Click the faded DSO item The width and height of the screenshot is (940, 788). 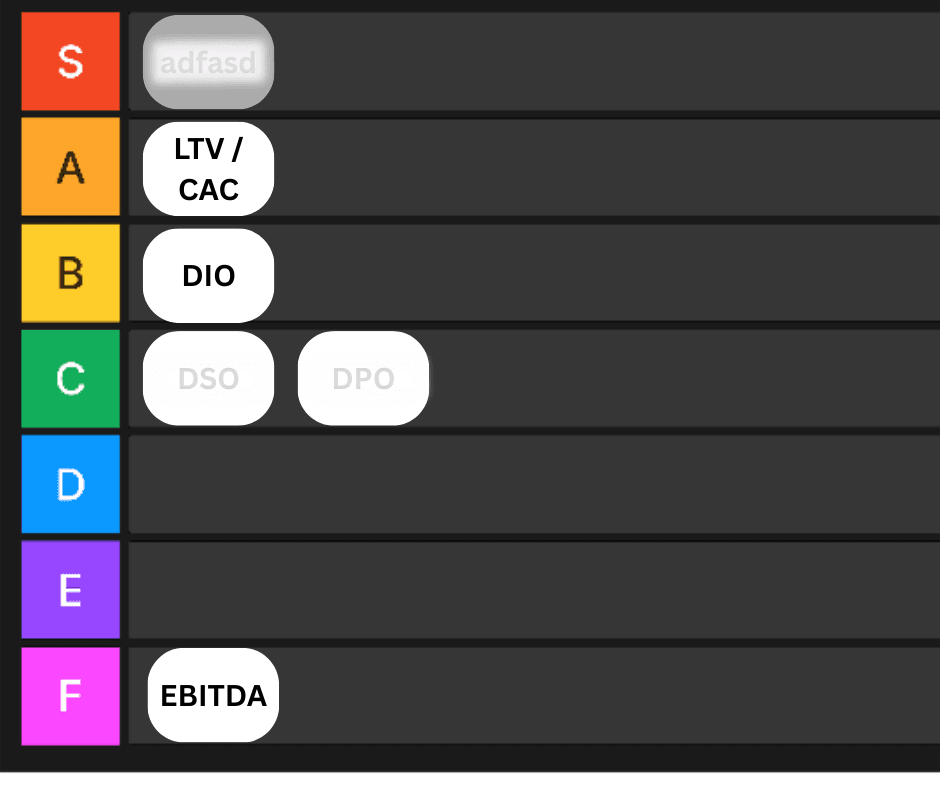pyautogui.click(x=209, y=379)
